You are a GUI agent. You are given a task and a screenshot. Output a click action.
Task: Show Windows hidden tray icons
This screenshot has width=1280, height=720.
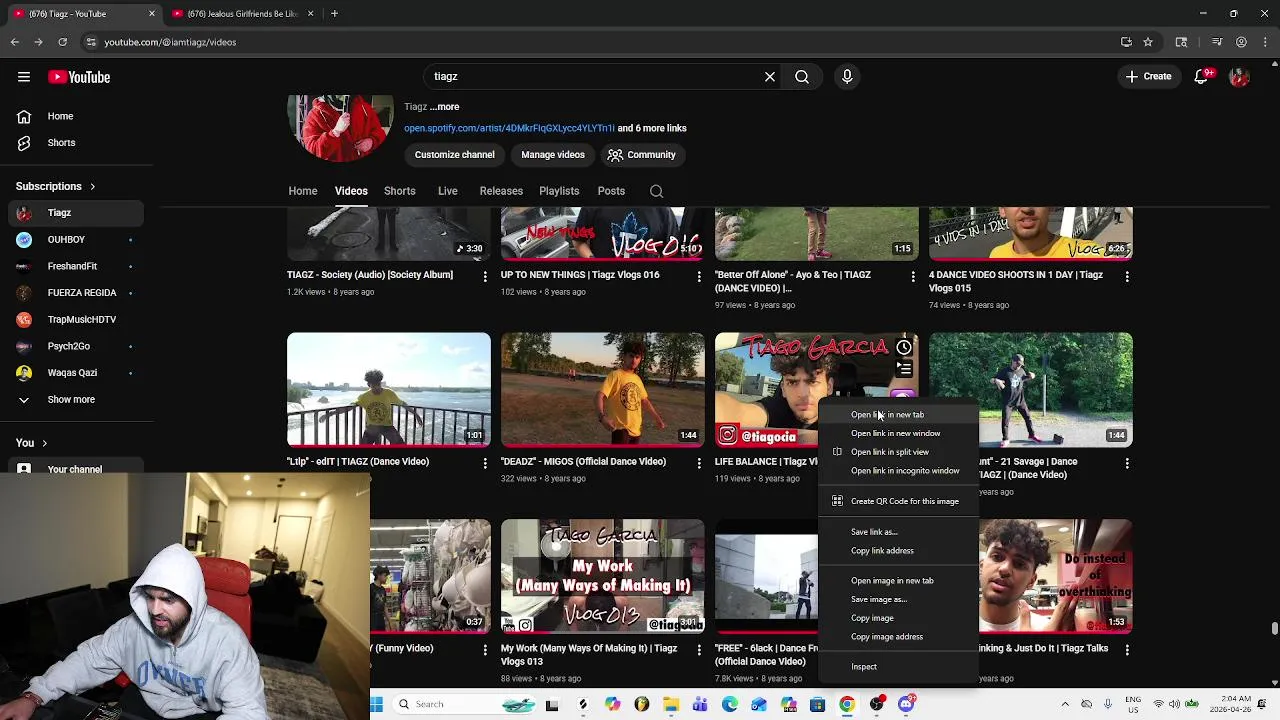[x=1065, y=704]
